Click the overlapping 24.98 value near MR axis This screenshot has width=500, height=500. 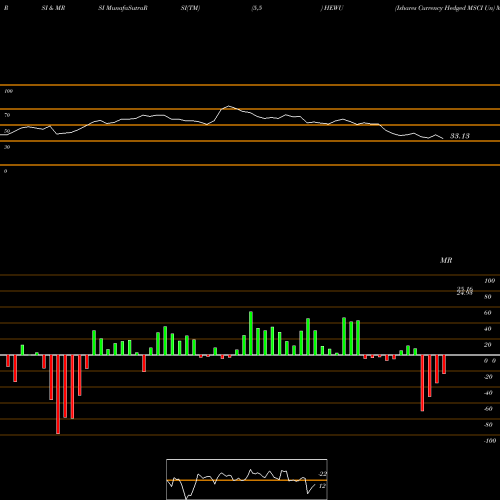(465, 293)
